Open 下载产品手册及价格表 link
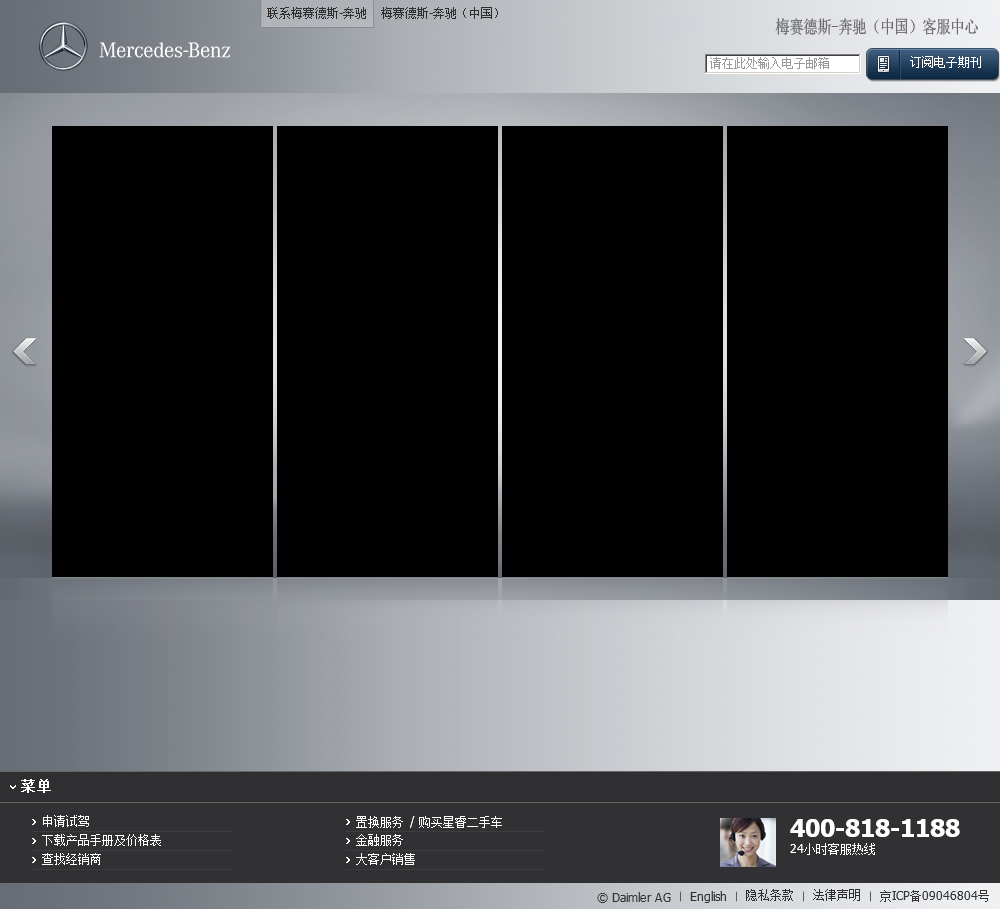 (101, 840)
